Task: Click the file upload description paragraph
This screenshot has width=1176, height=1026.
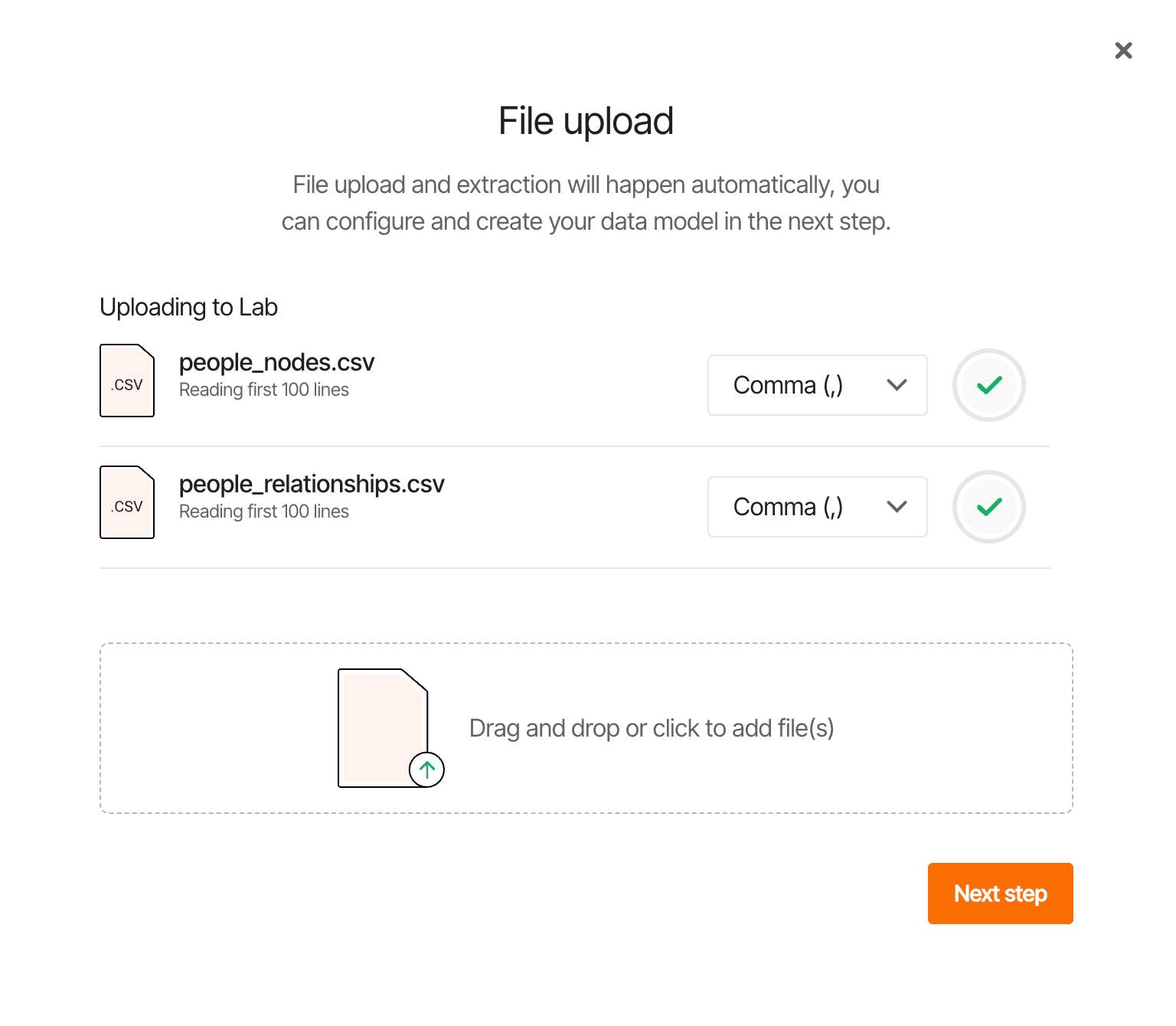Action: click(x=586, y=203)
